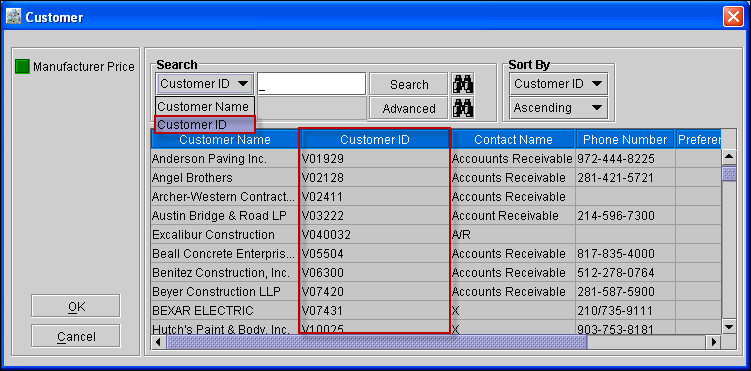This screenshot has height=371, width=751.
Task: Open the Ascending sort order dropdown
Action: pyautogui.click(x=558, y=108)
